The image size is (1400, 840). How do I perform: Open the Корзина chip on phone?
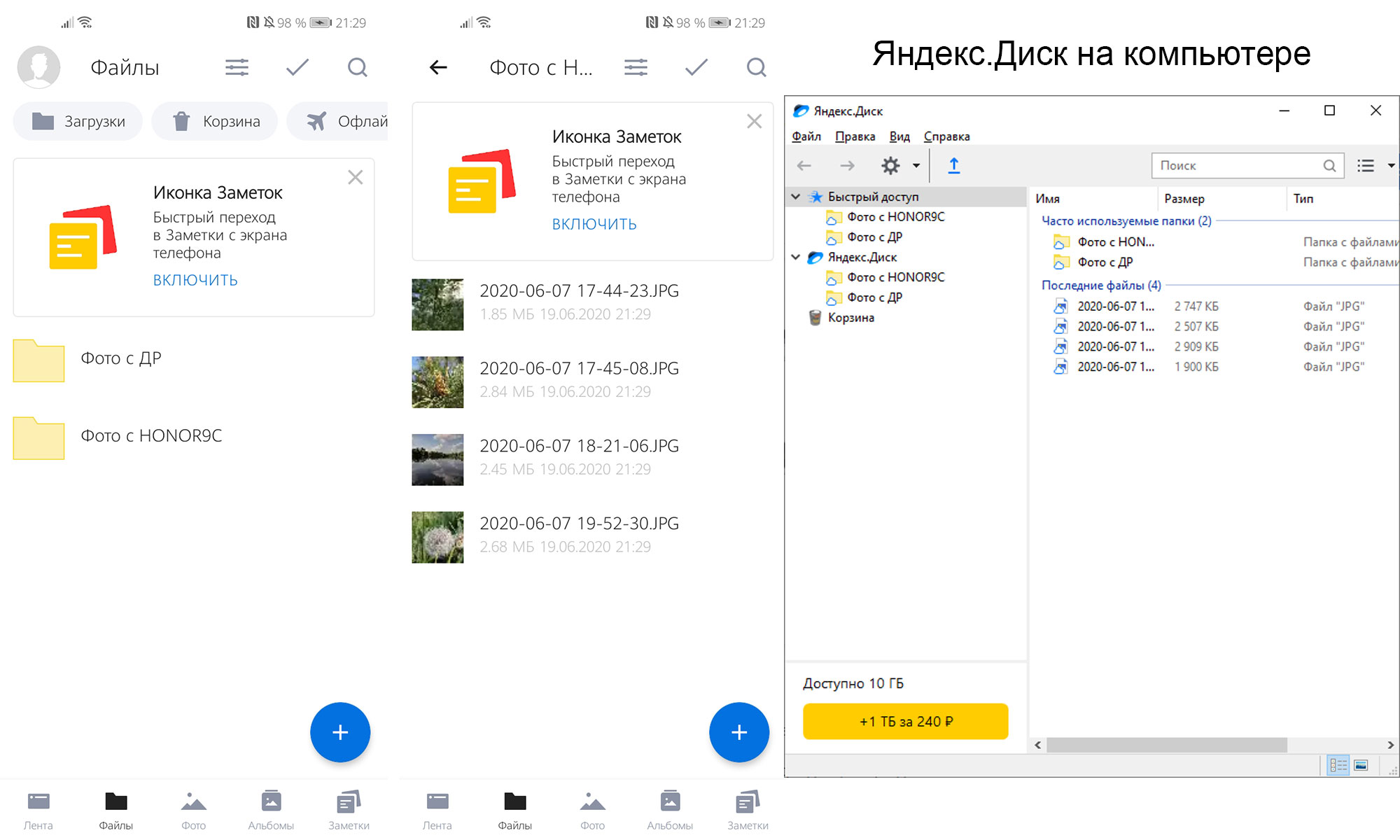(215, 121)
